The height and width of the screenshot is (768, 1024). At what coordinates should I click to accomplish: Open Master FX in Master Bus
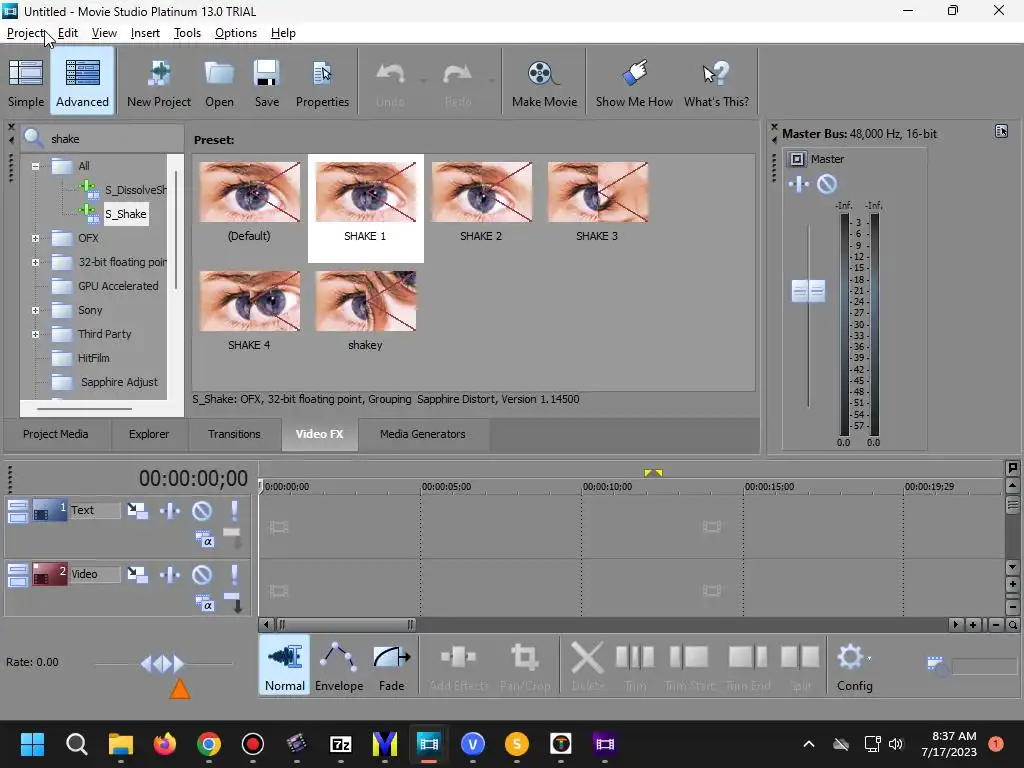798,184
